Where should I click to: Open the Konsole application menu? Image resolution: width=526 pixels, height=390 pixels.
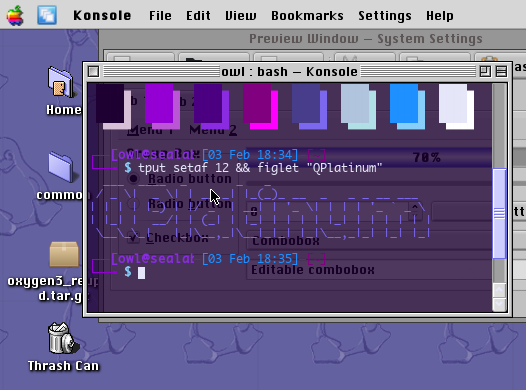102,16
